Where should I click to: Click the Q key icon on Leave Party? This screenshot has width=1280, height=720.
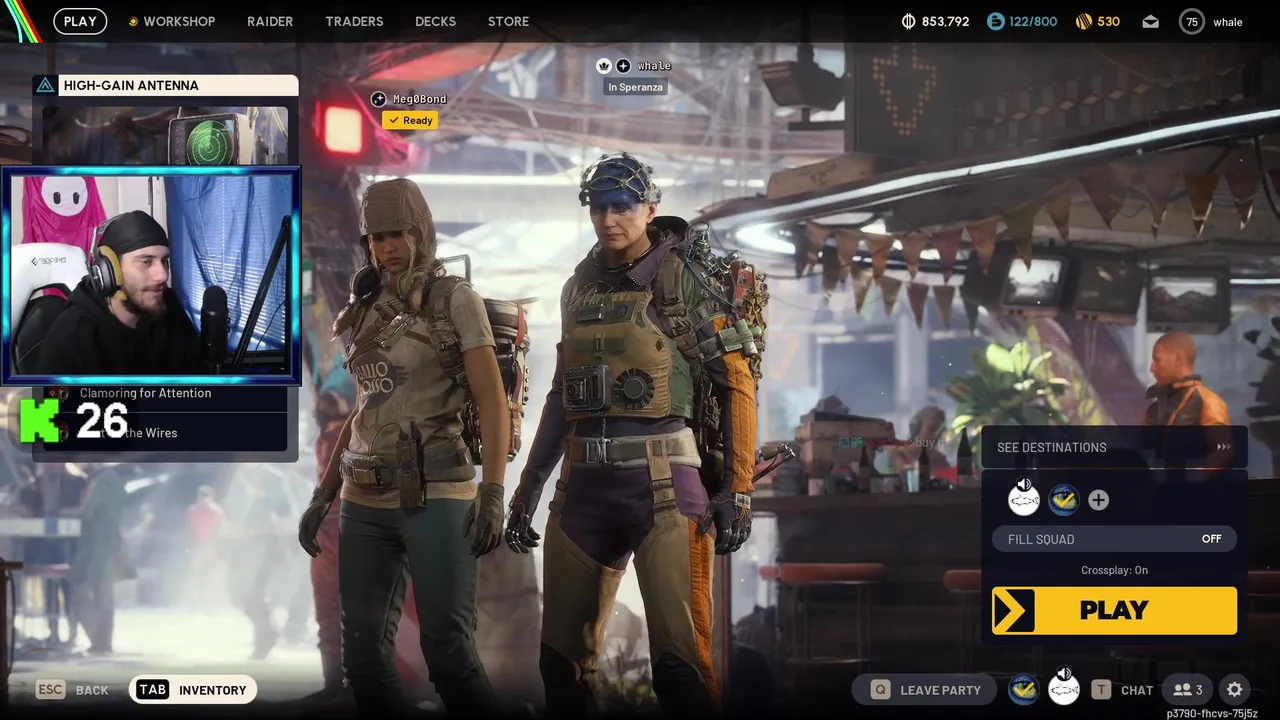point(880,690)
